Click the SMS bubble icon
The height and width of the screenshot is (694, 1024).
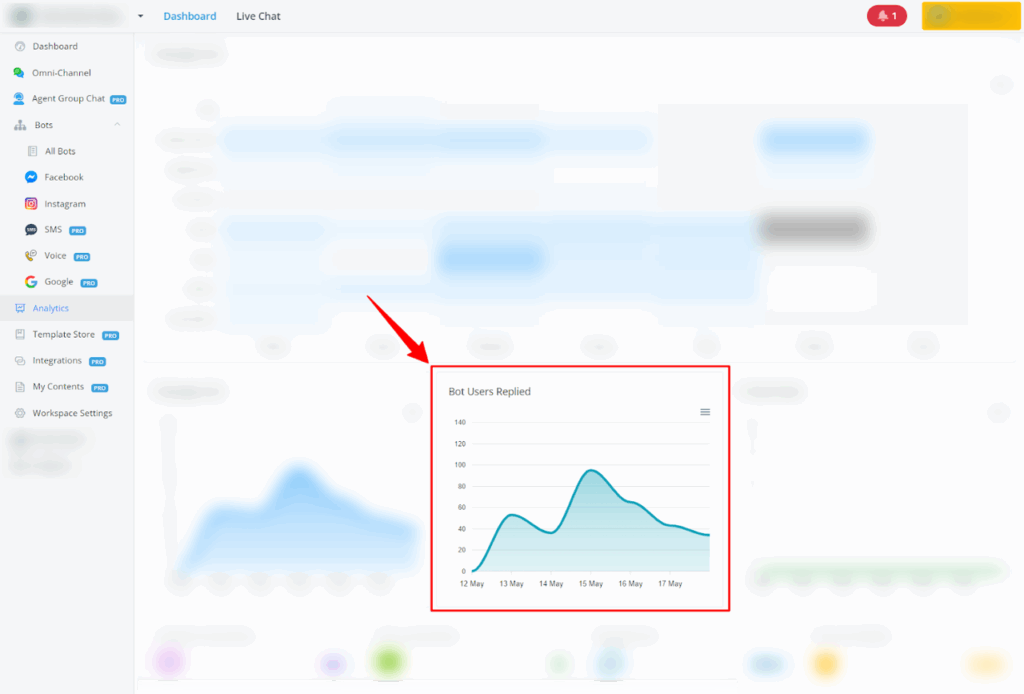pyautogui.click(x=31, y=230)
